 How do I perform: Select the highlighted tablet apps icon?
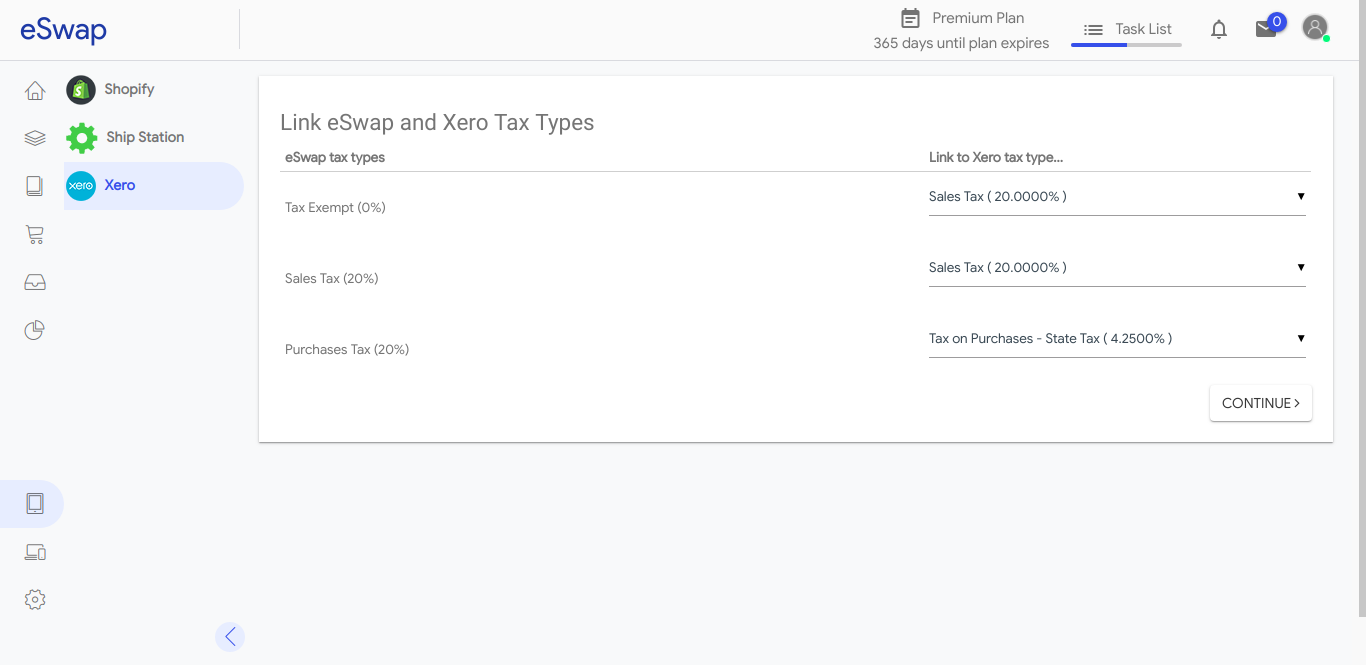click(x=35, y=504)
